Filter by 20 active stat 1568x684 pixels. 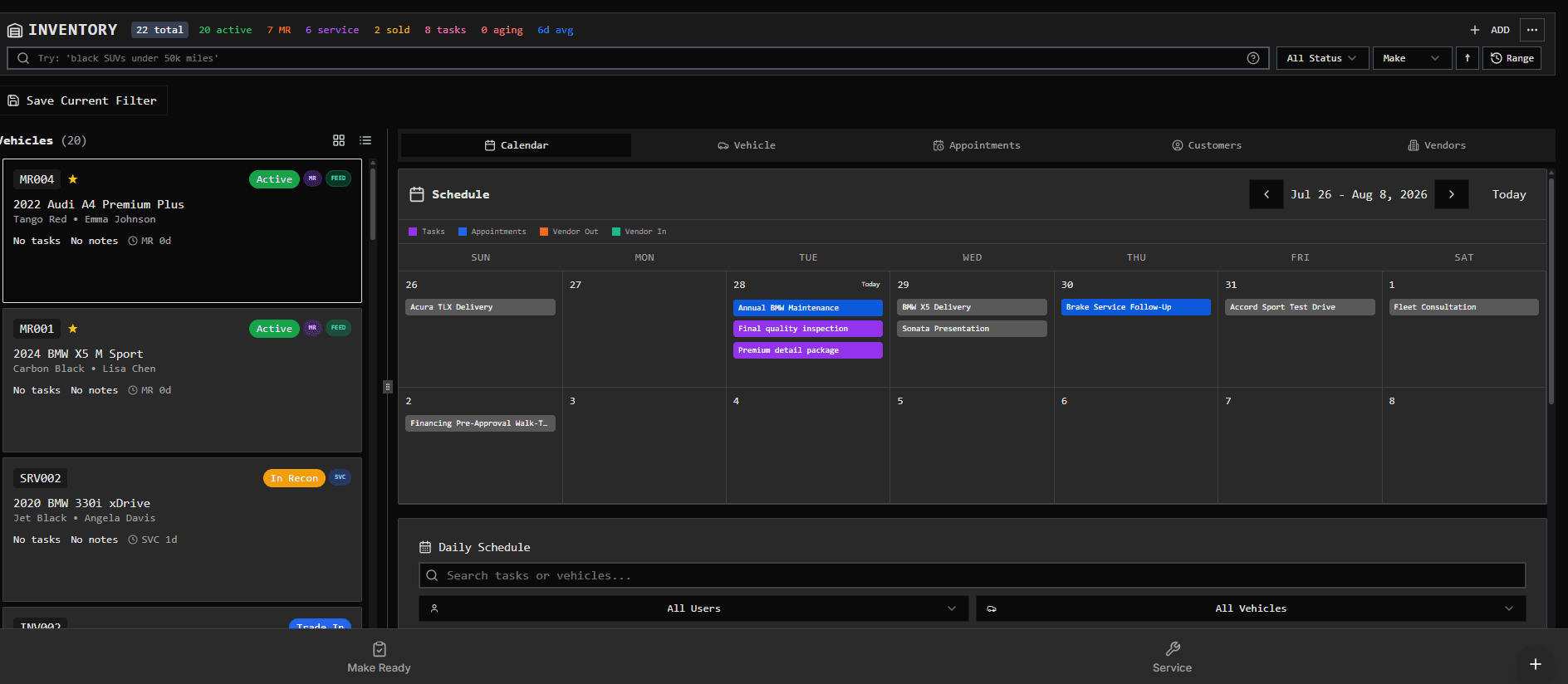pos(225,30)
